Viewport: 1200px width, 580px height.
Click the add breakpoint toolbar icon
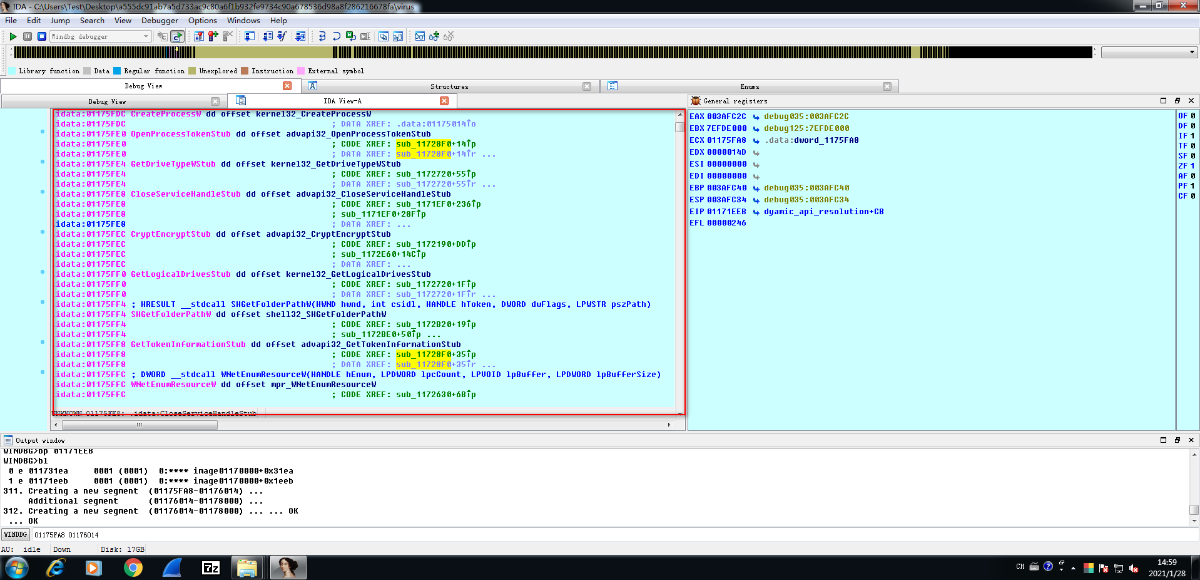tap(213, 36)
